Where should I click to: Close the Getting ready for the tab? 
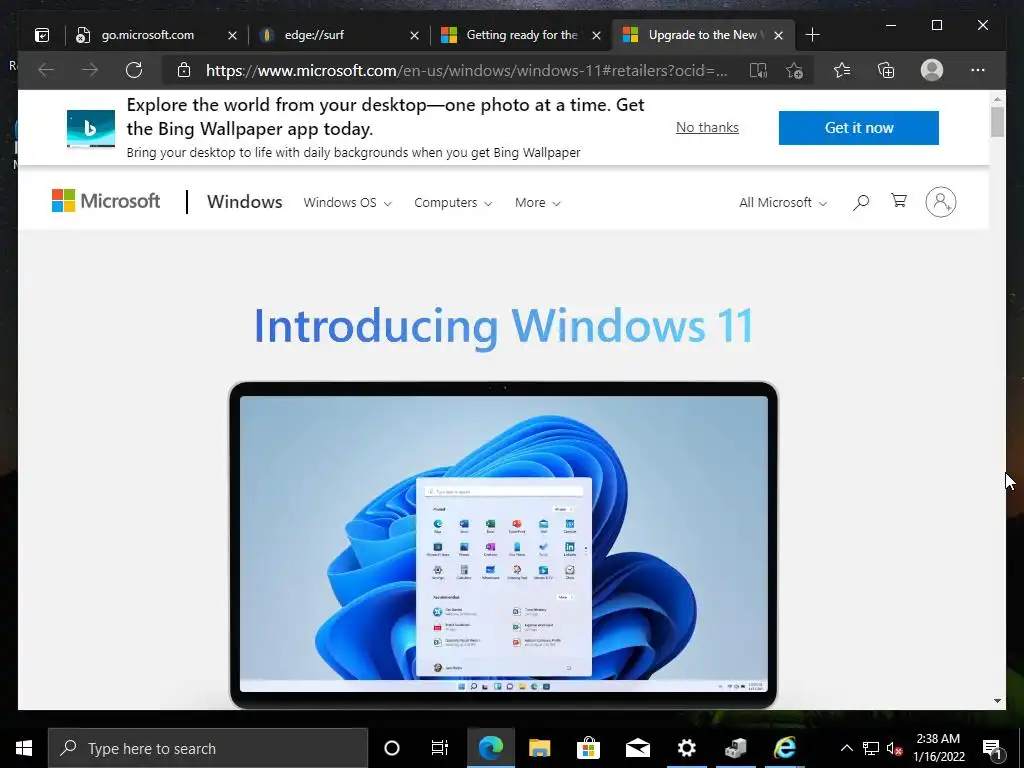[x=596, y=35]
